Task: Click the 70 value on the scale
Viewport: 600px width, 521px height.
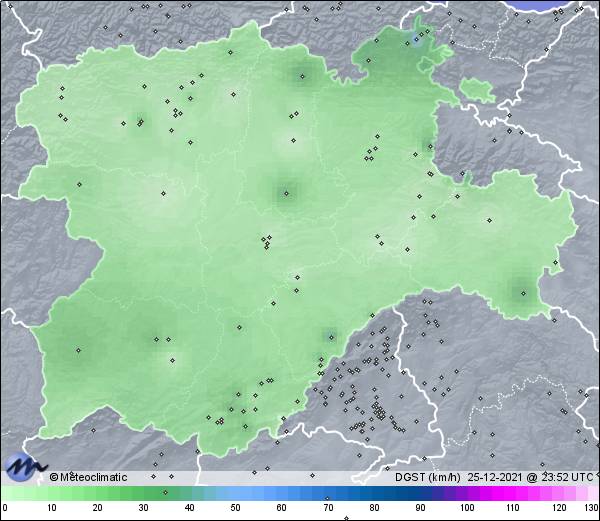Action: 328,508
